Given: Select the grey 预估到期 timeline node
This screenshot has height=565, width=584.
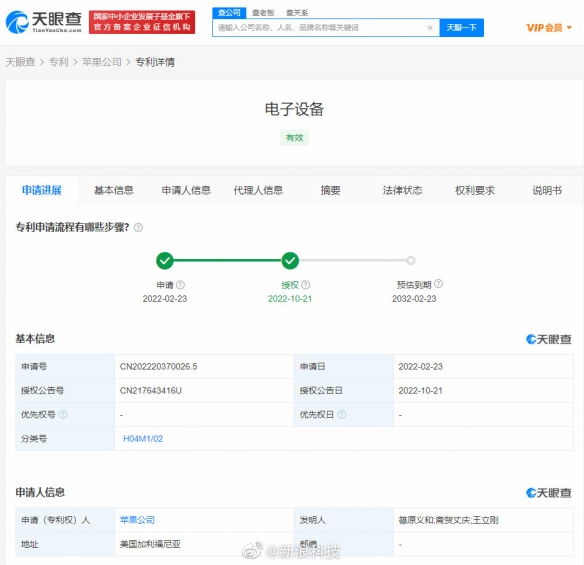Looking at the screenshot, I should tap(411, 260).
